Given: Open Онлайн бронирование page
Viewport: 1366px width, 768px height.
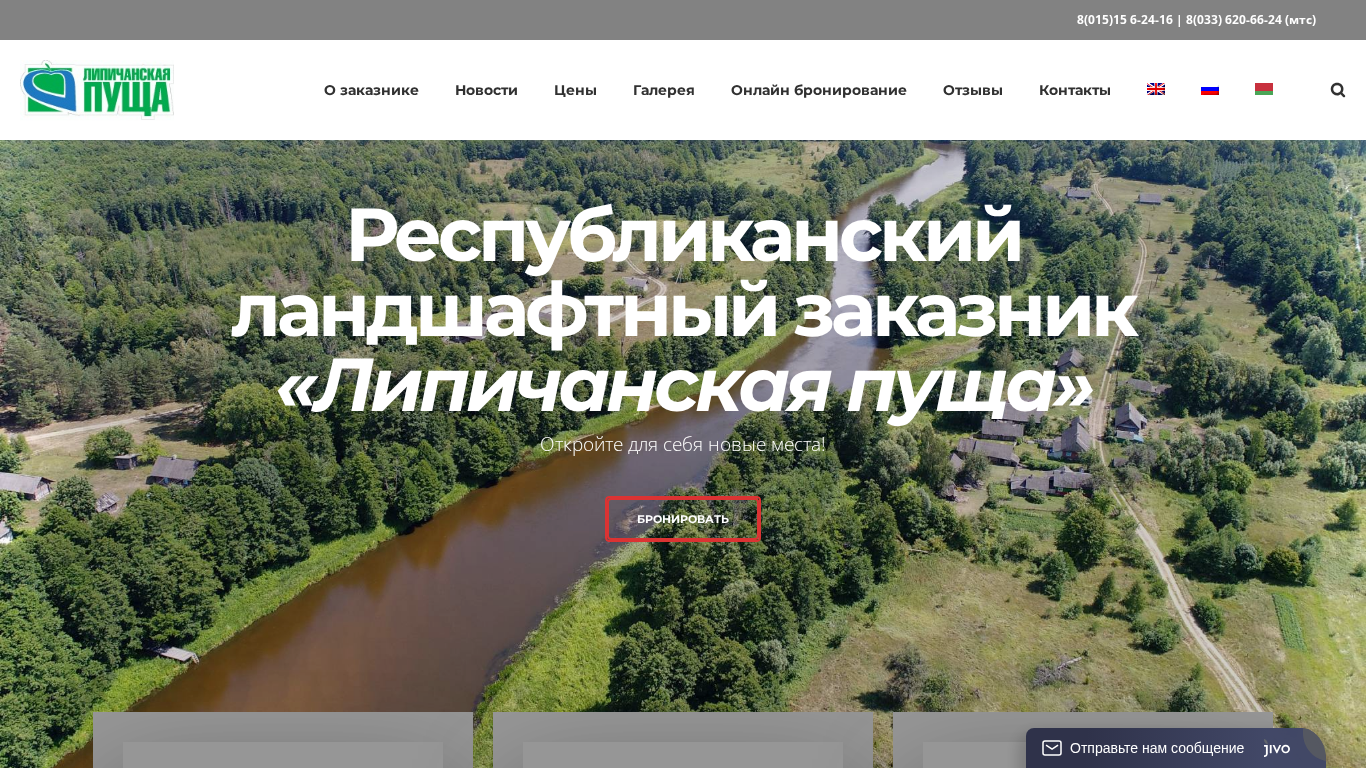Looking at the screenshot, I should [x=819, y=90].
